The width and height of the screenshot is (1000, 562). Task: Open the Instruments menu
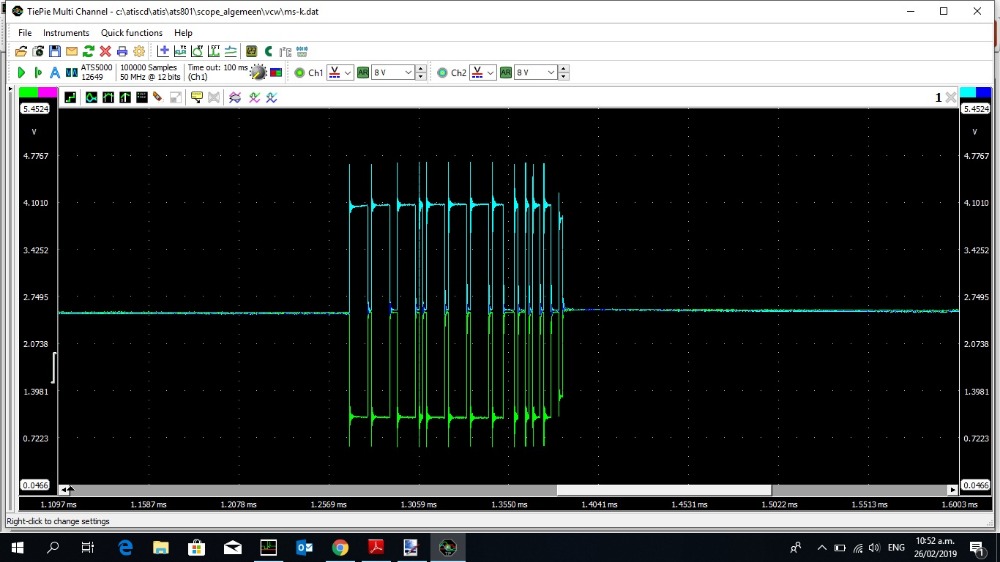click(66, 33)
